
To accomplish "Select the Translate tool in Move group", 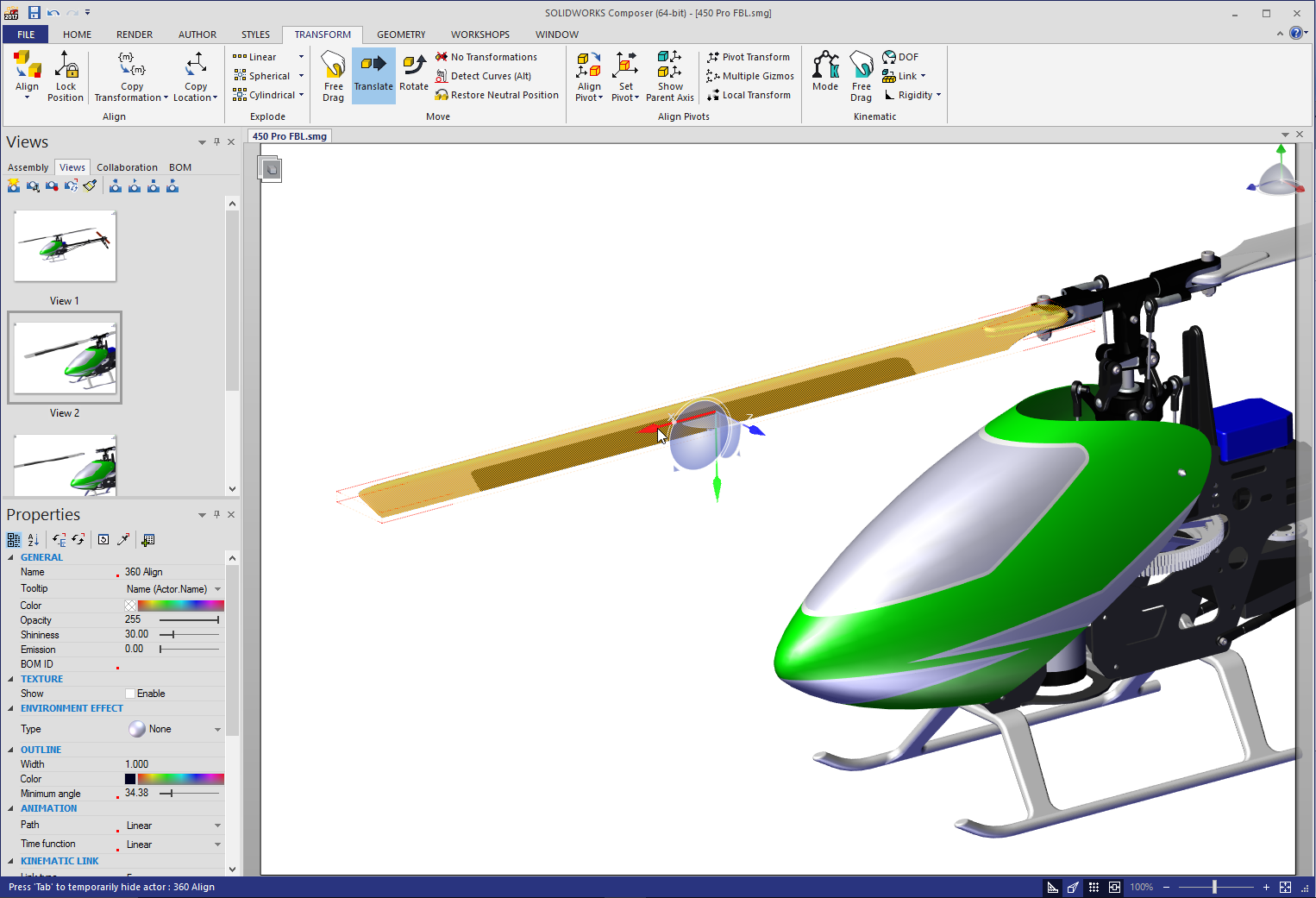I will (x=373, y=73).
